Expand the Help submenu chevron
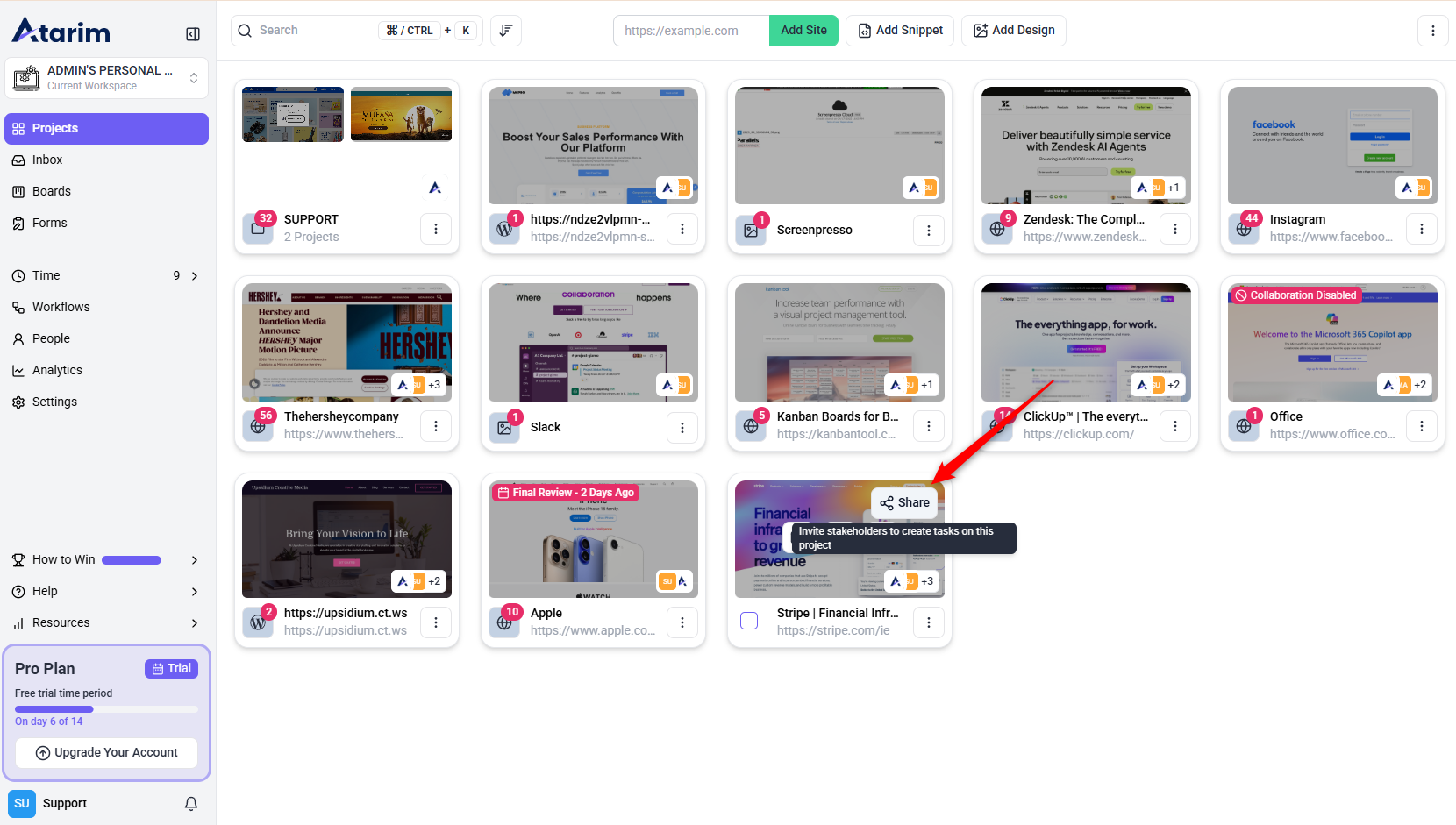 (x=195, y=591)
